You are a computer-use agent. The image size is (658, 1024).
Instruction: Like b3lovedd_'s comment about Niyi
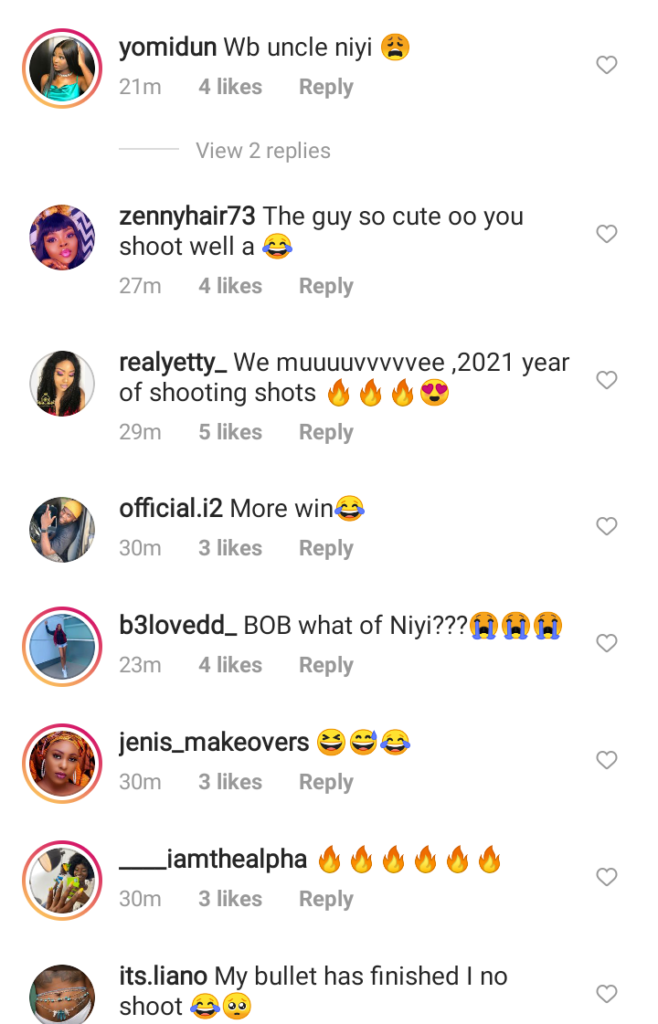pyautogui.click(x=606, y=643)
